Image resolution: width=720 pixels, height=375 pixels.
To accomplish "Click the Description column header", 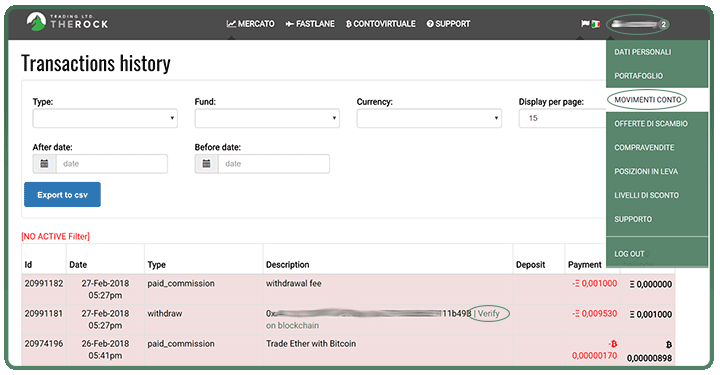I will click(287, 265).
